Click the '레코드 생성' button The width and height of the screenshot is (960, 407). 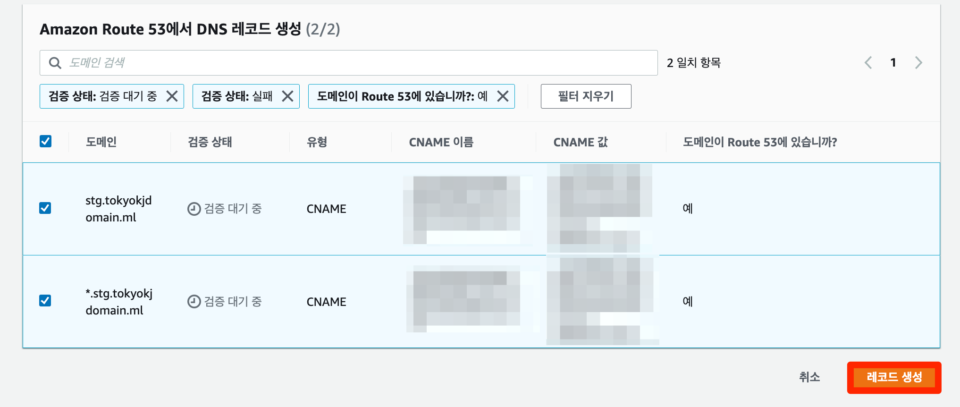(894, 377)
